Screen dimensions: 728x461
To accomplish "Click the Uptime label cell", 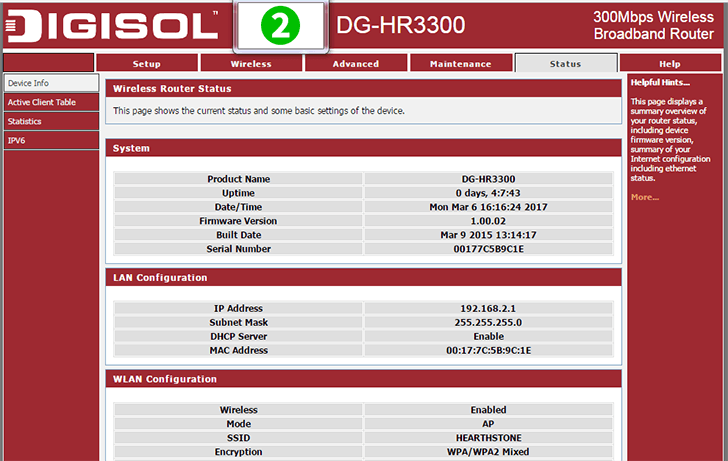I will [x=238, y=193].
